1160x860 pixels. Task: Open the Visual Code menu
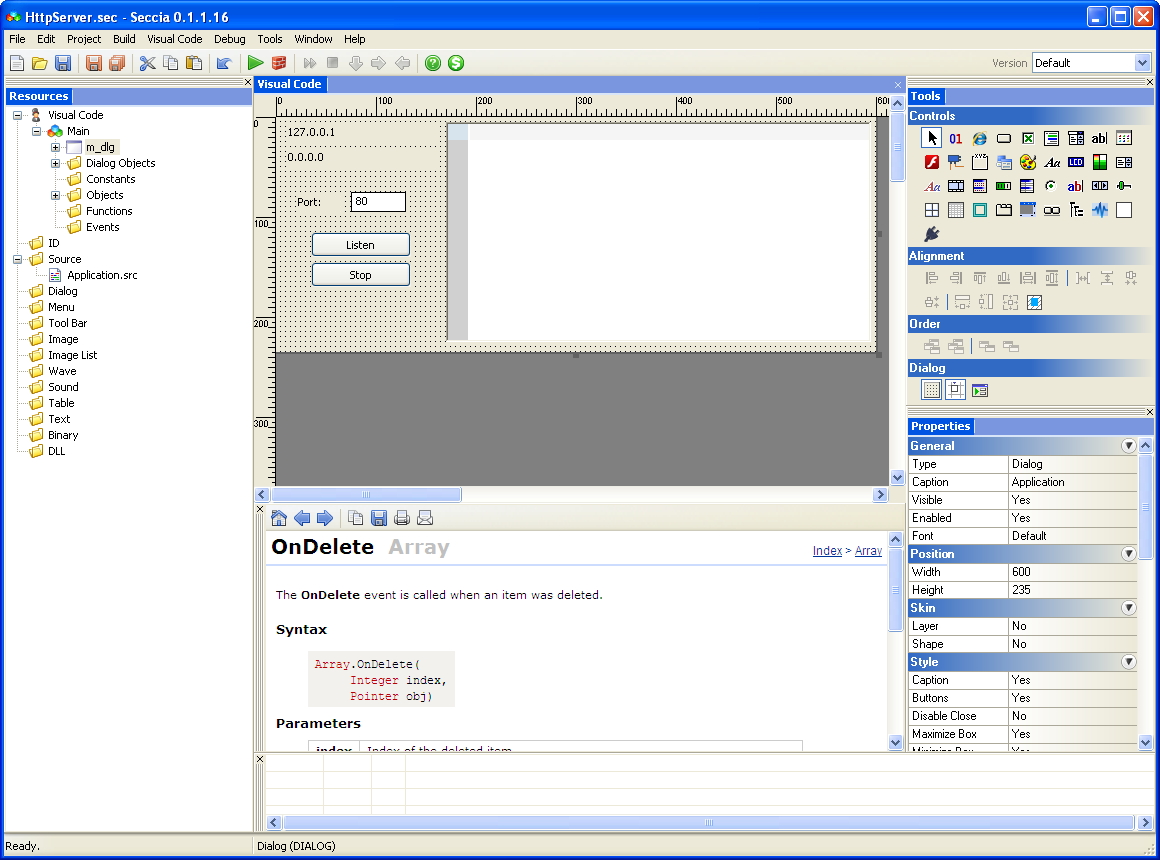click(x=175, y=39)
